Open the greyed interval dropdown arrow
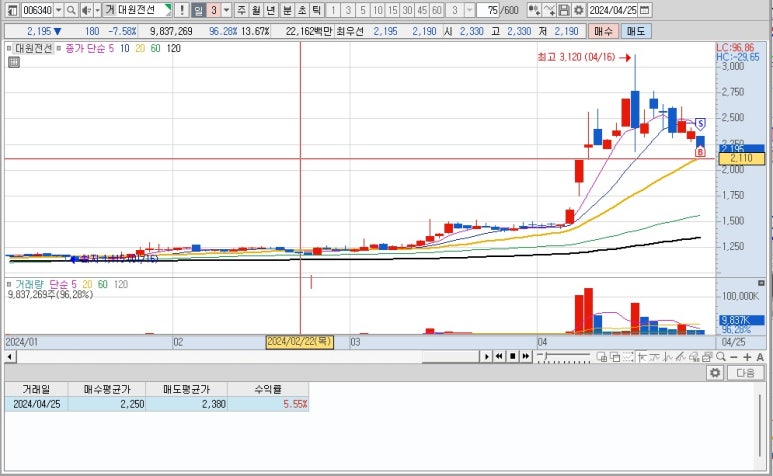The image size is (773, 476). click(470, 10)
